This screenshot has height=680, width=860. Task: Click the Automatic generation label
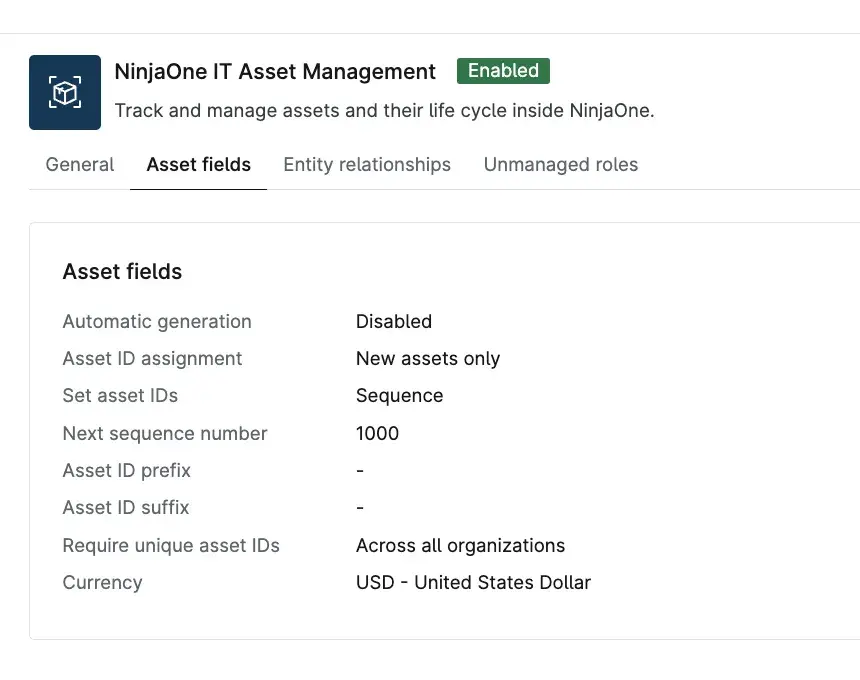tap(157, 321)
